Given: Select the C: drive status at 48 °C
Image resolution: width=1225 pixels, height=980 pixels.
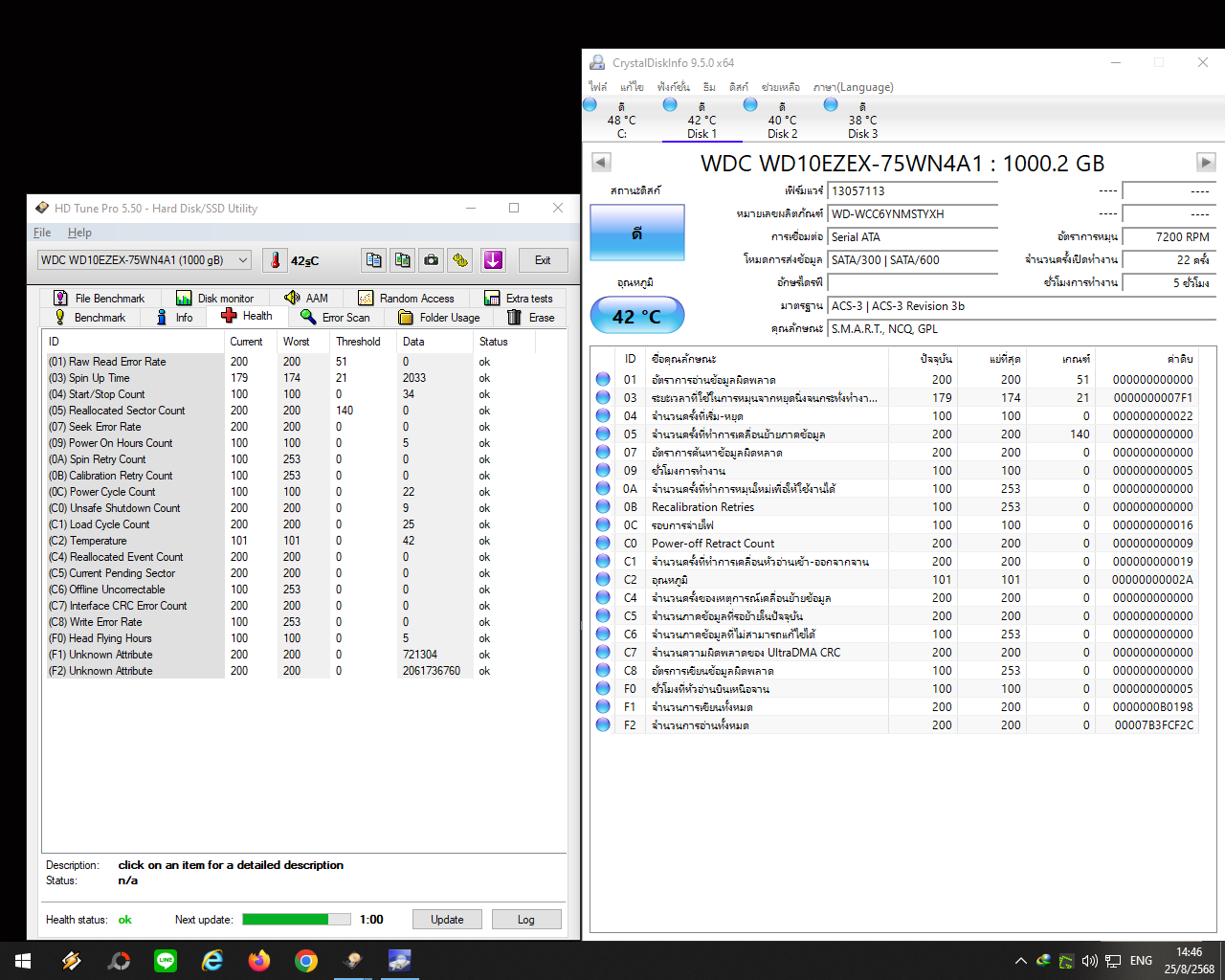Looking at the screenshot, I should tap(621, 121).
